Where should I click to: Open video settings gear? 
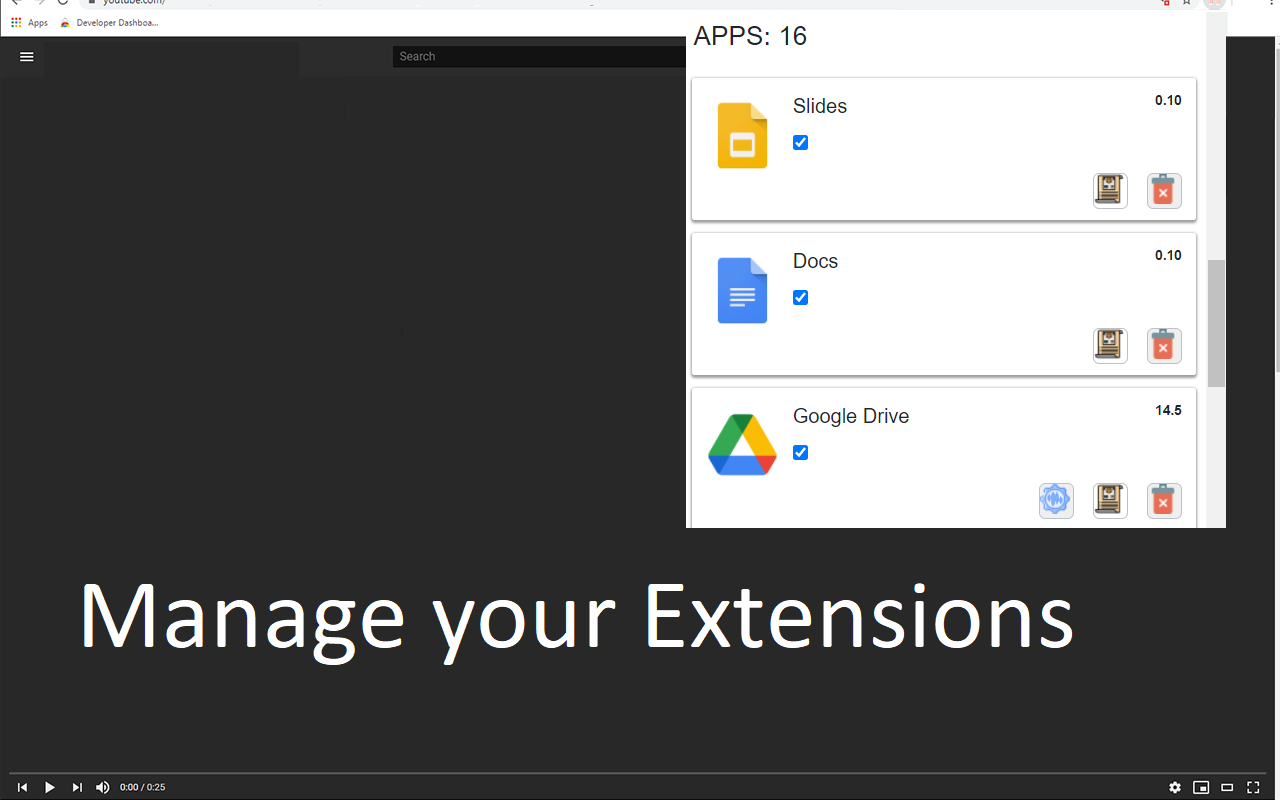[x=1175, y=787]
